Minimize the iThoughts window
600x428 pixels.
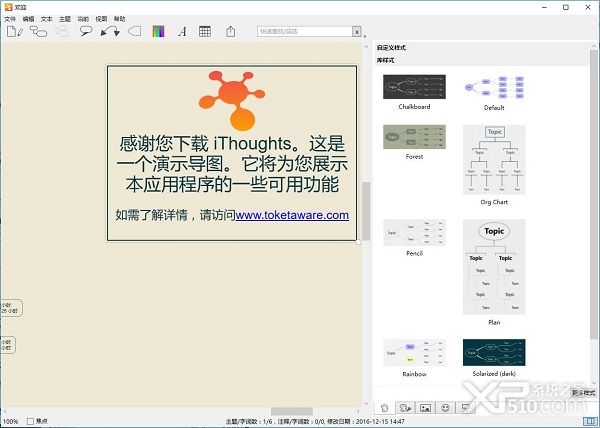[545, 7]
